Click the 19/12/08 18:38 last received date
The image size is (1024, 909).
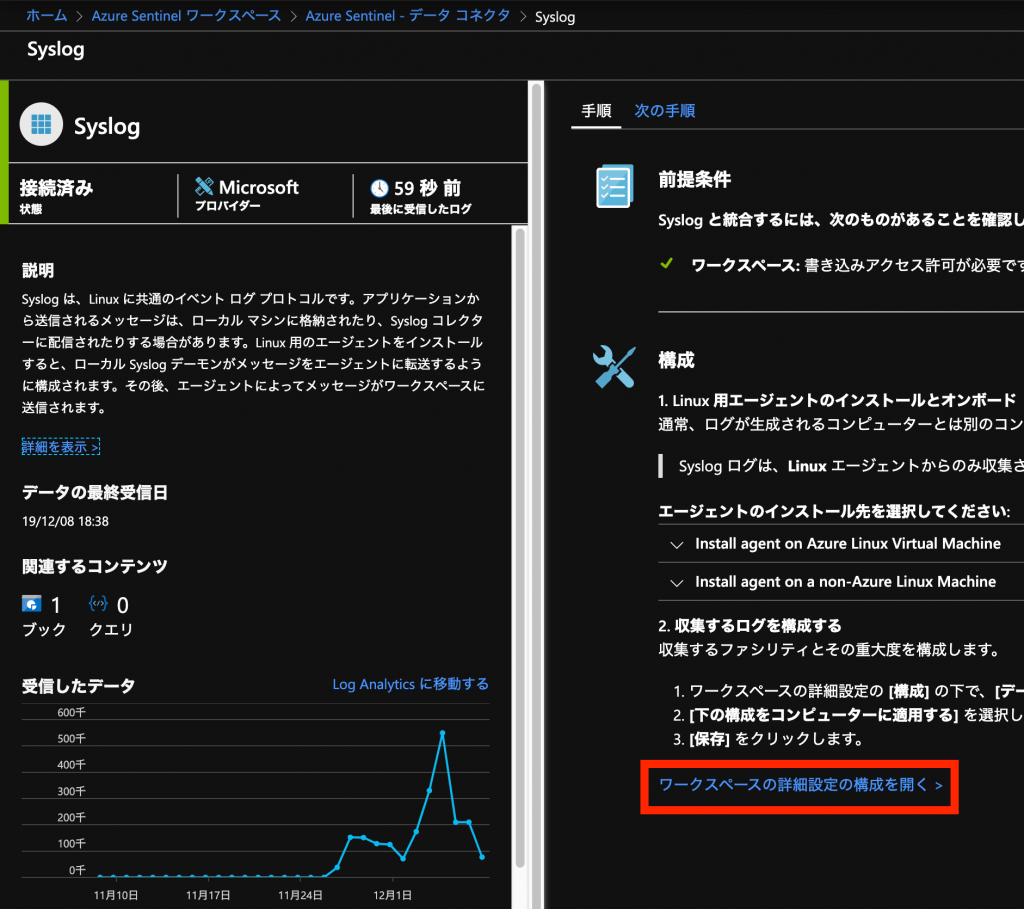pyautogui.click(x=65, y=521)
